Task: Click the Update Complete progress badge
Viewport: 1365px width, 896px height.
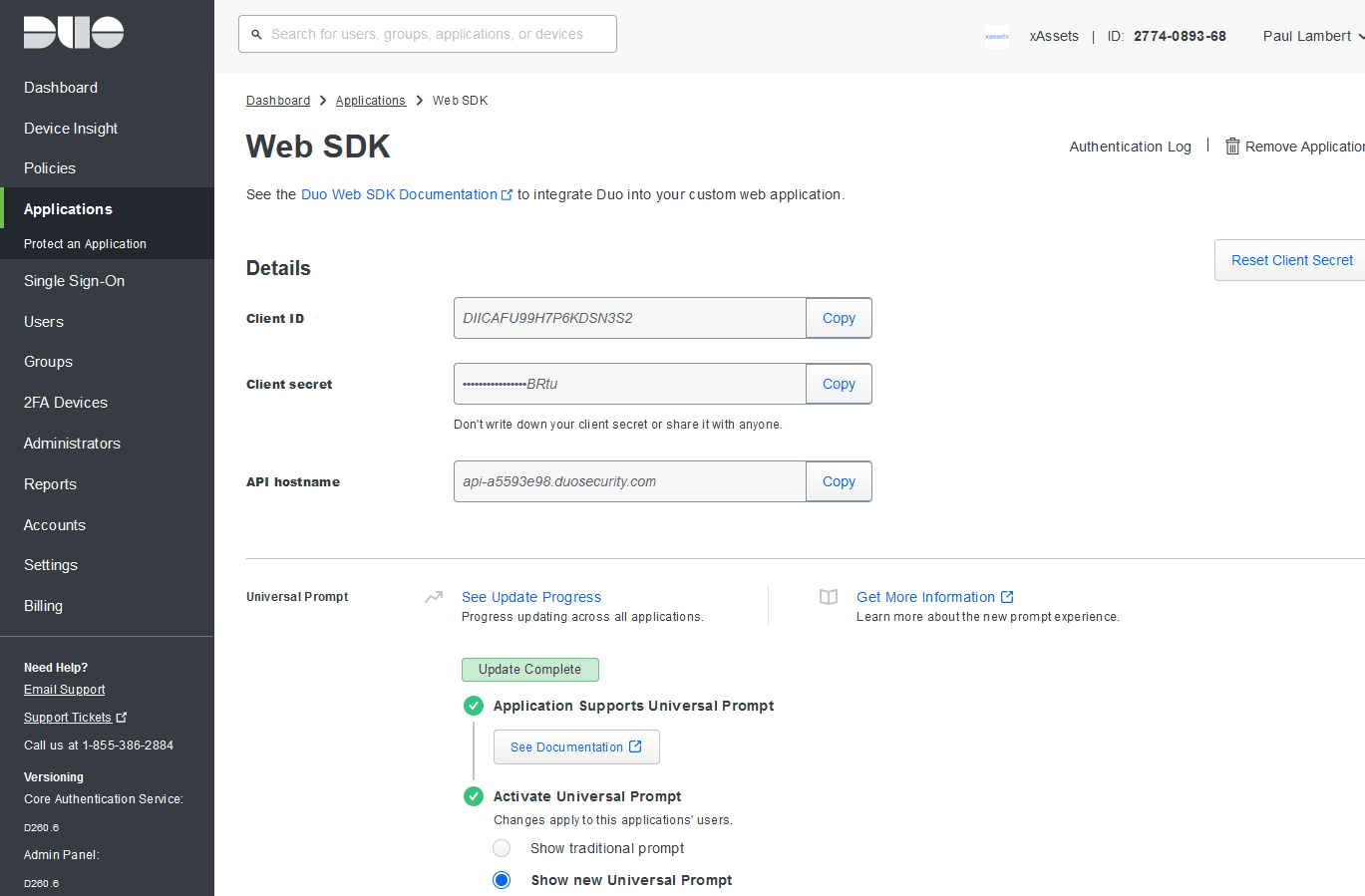Action: pyautogui.click(x=529, y=669)
